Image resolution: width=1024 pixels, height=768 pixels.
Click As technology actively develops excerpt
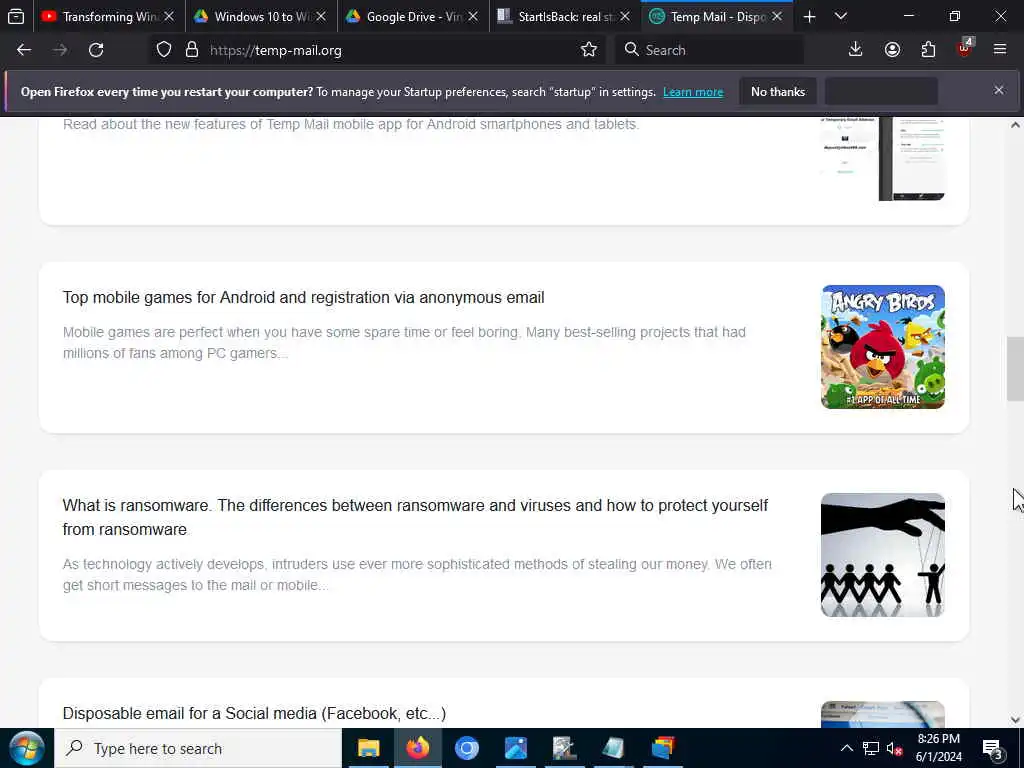click(417, 575)
